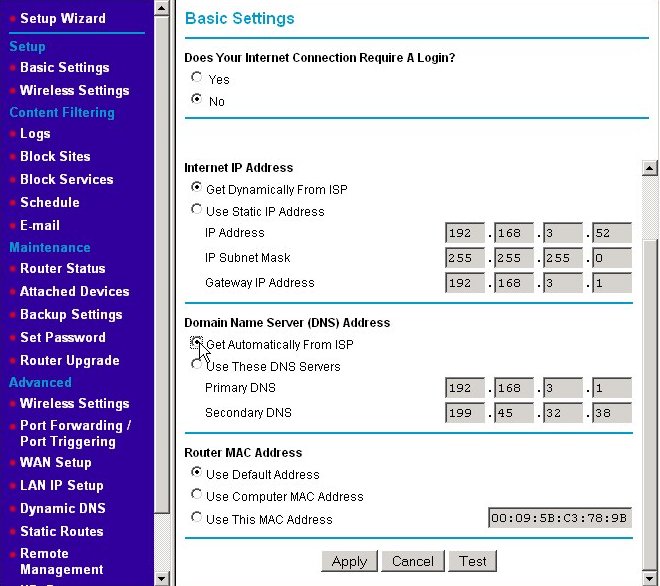Click settings pane scrollbar down arrow

(650, 579)
